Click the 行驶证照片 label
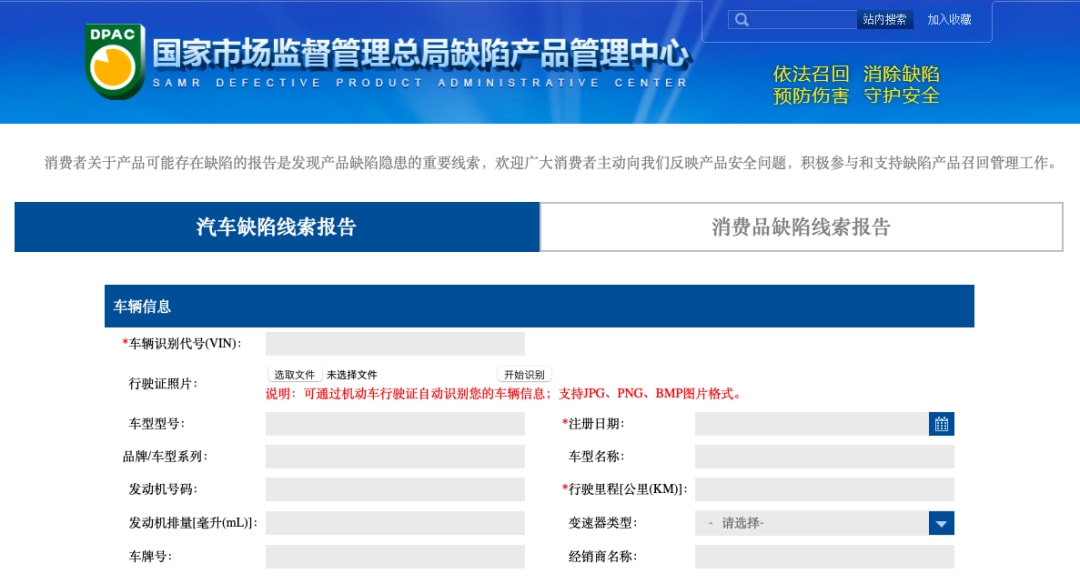This screenshot has height=584, width=1080. point(163,384)
